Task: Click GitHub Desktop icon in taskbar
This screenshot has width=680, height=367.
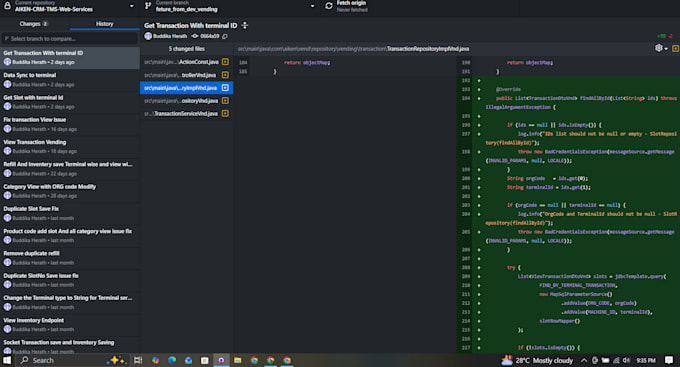Action: click(x=221, y=360)
